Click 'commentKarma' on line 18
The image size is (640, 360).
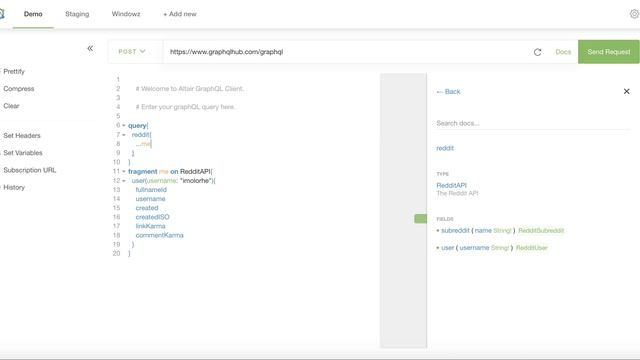coord(160,235)
